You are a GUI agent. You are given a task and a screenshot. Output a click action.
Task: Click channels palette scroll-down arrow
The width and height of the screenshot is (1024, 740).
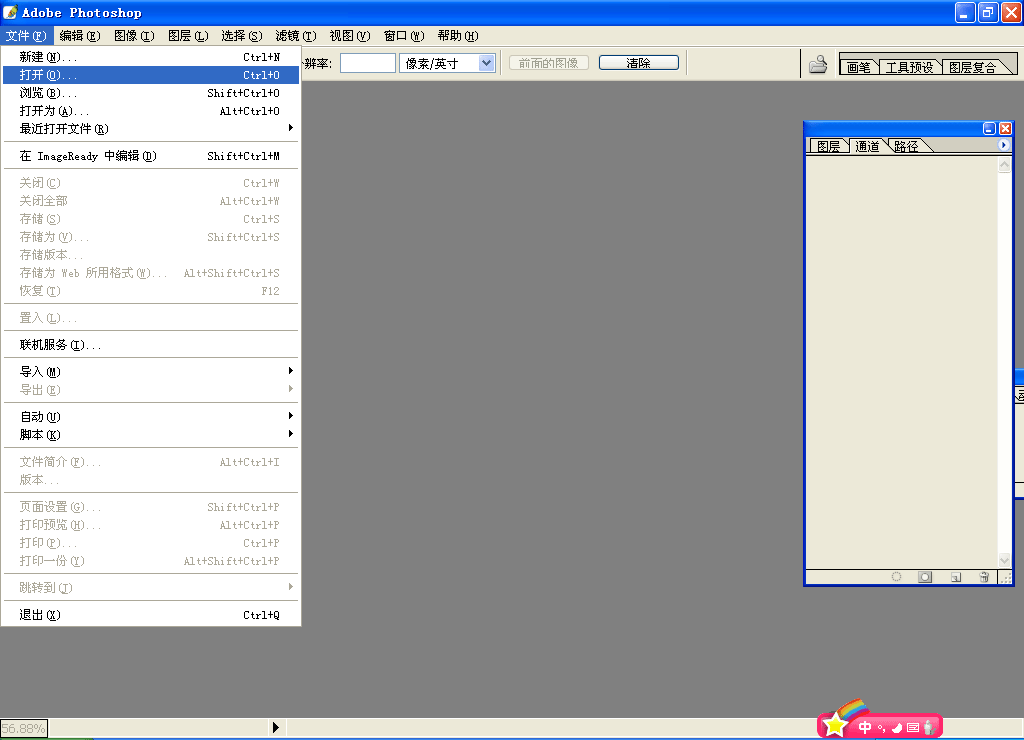coord(1004,560)
